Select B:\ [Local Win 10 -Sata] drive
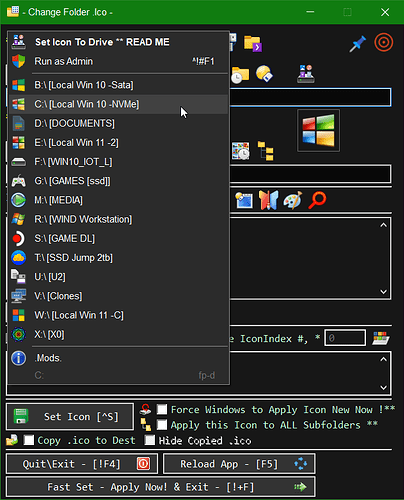Image resolution: width=404 pixels, height=500 pixels. [118, 85]
